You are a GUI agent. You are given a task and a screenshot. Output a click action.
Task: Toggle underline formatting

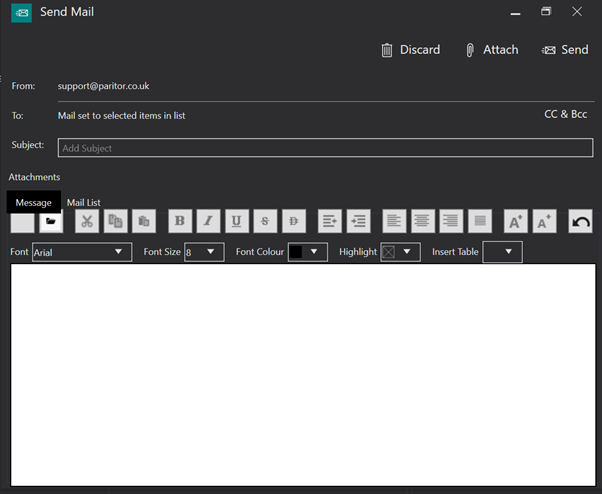pyautogui.click(x=236, y=221)
